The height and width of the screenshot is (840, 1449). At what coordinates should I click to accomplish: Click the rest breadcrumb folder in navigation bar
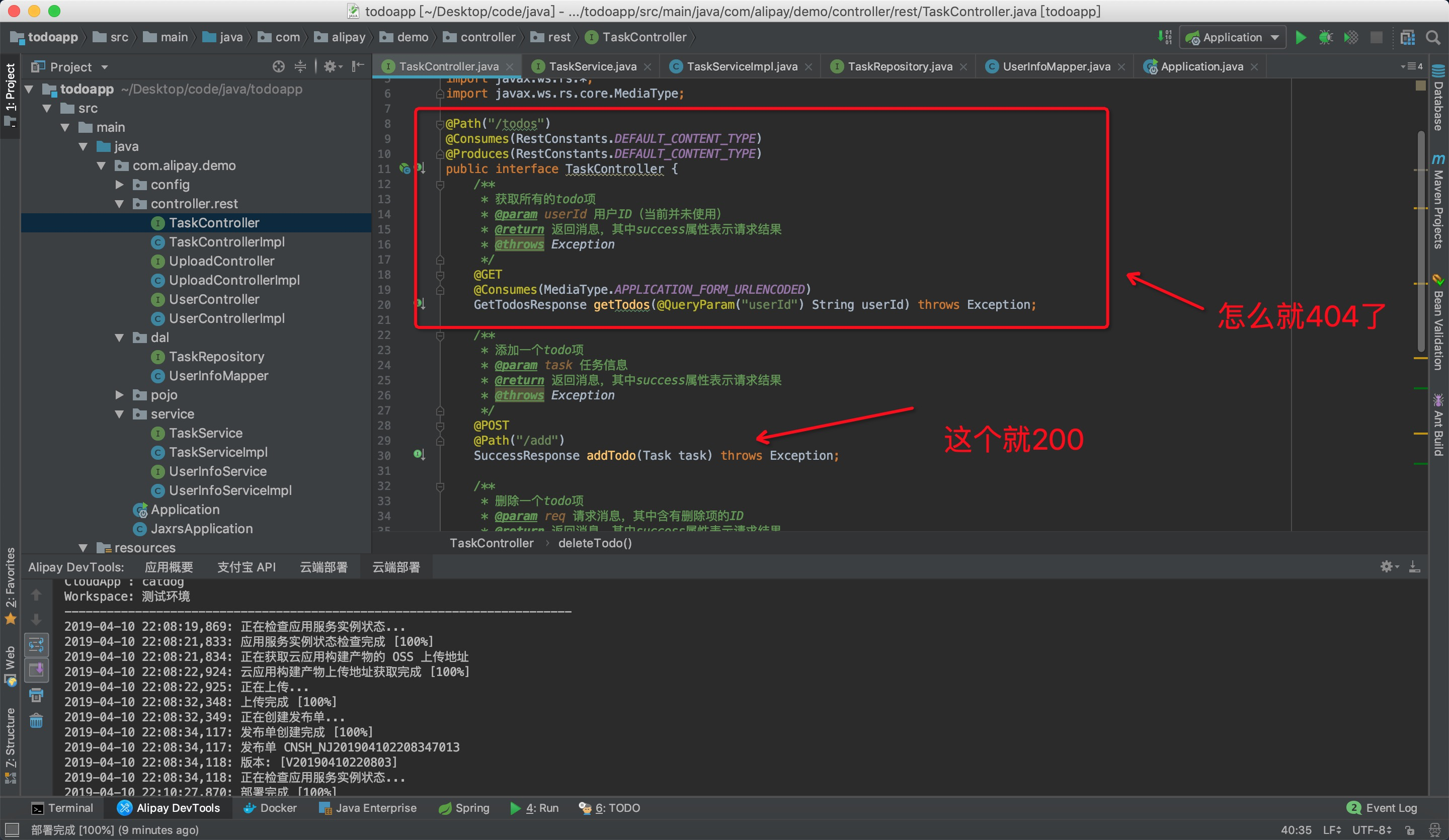[x=551, y=37]
